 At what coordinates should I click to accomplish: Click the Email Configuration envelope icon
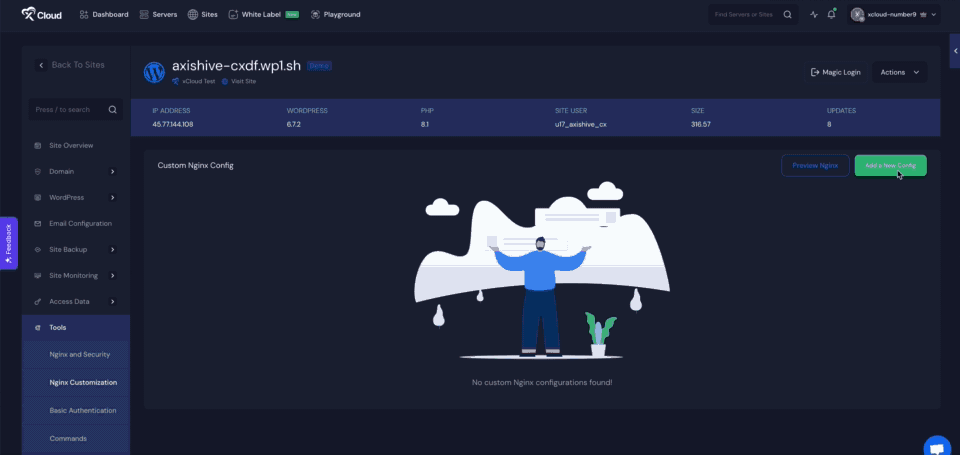tap(38, 224)
